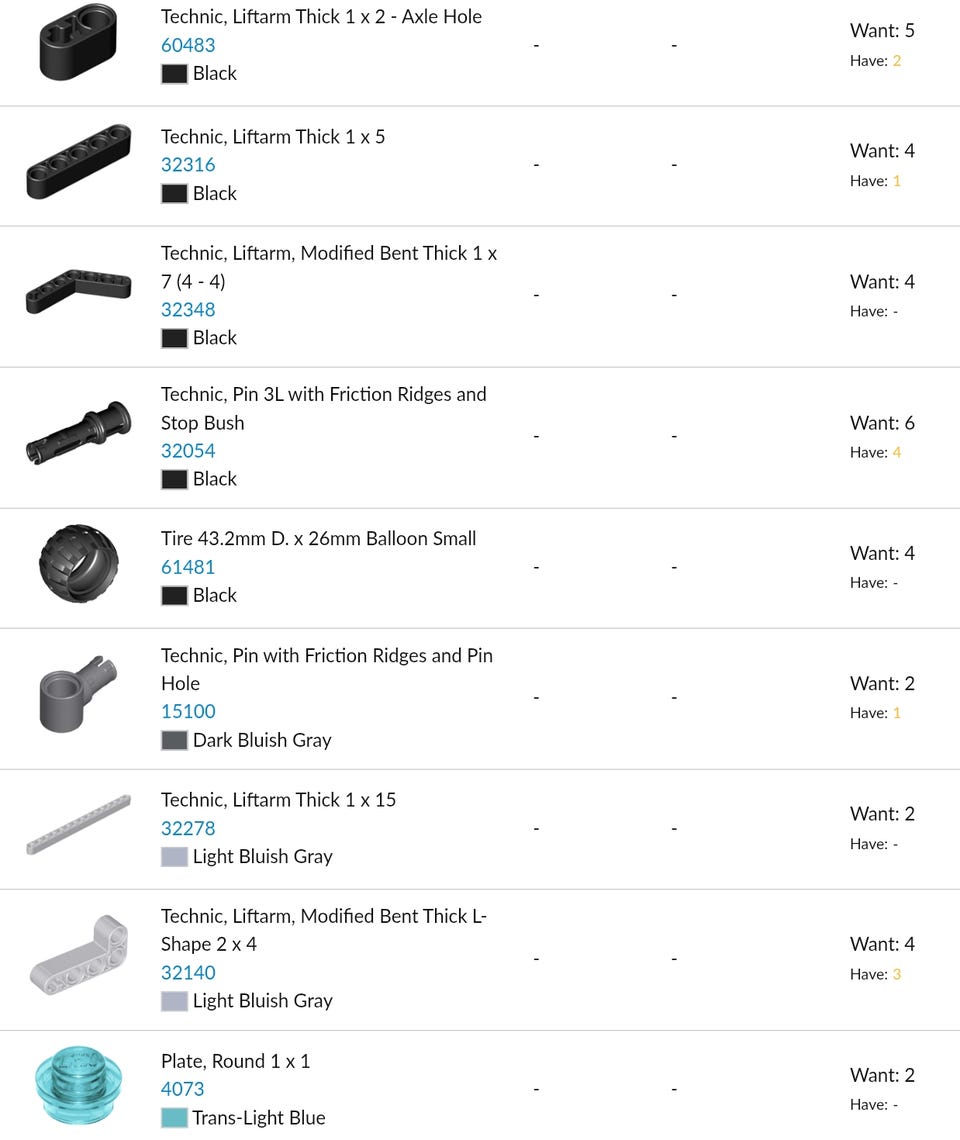The height and width of the screenshot is (1140, 960).
Task: Click the L-Shape 2 x 4 liftarm image
Action: (x=78, y=956)
